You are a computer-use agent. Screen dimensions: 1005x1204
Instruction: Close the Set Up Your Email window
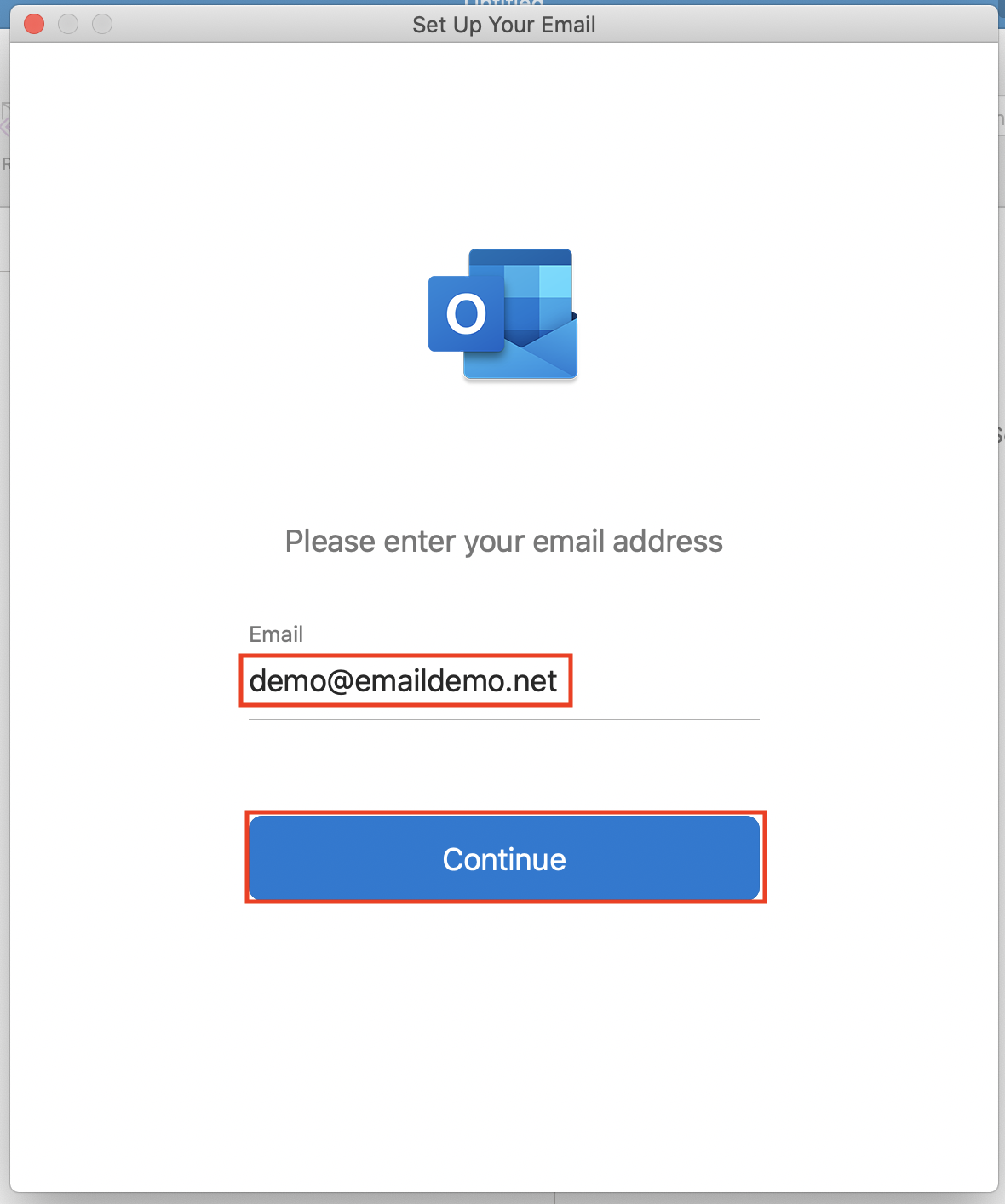34,24
